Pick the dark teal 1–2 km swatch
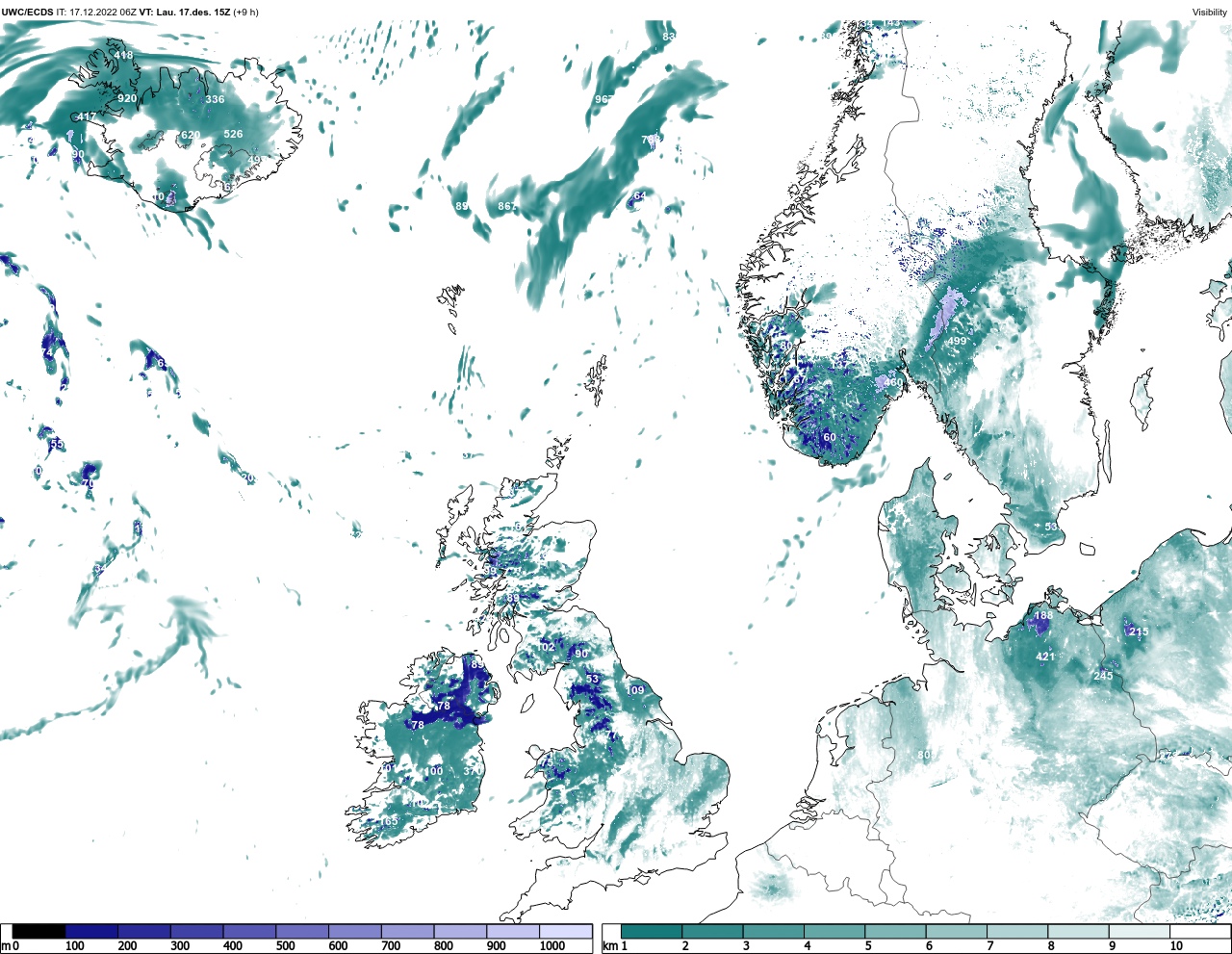This screenshot has height=954, width=1232. pyautogui.click(x=652, y=932)
